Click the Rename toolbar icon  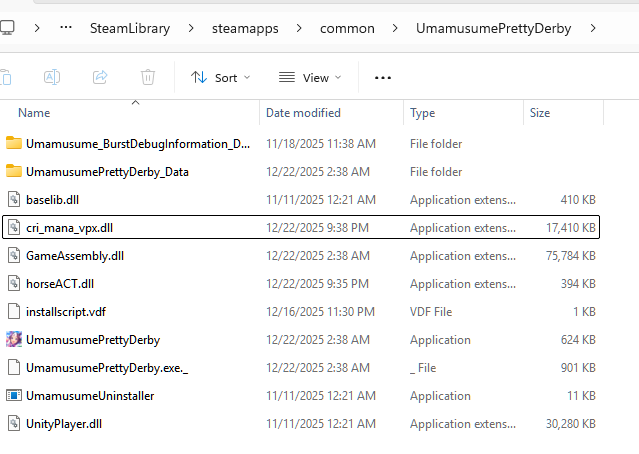(52, 77)
